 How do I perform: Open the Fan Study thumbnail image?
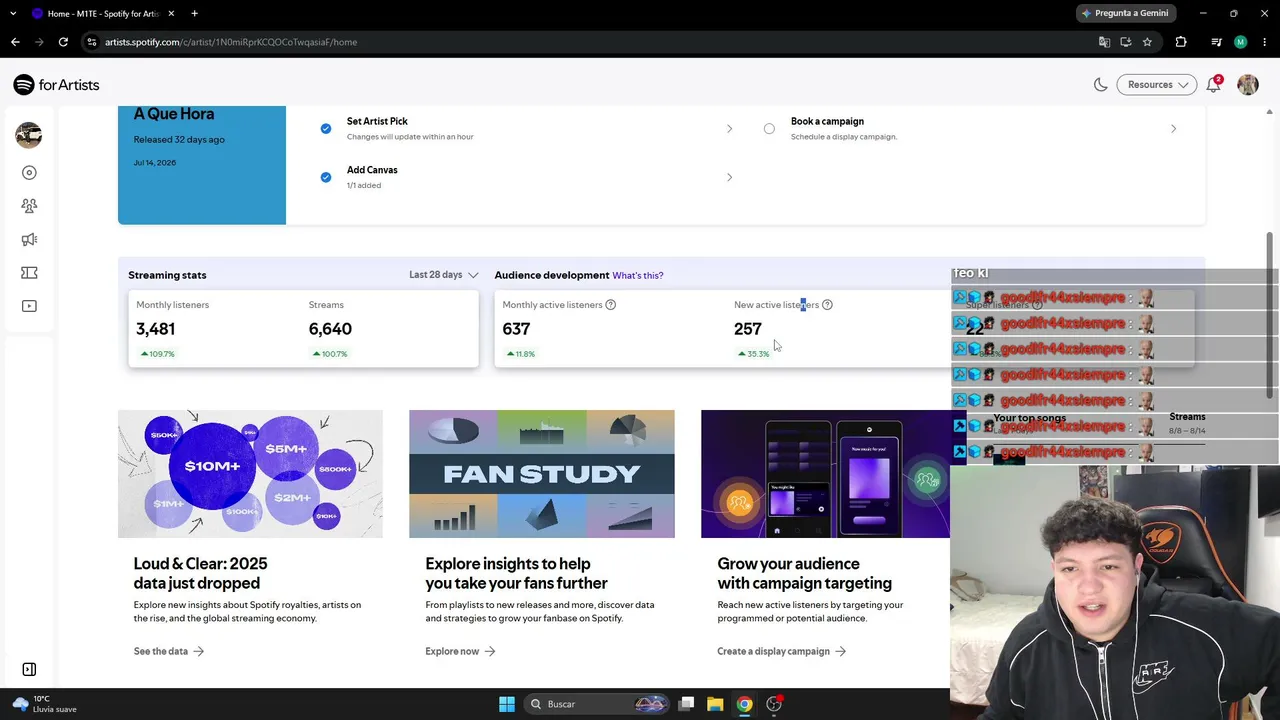tap(542, 474)
